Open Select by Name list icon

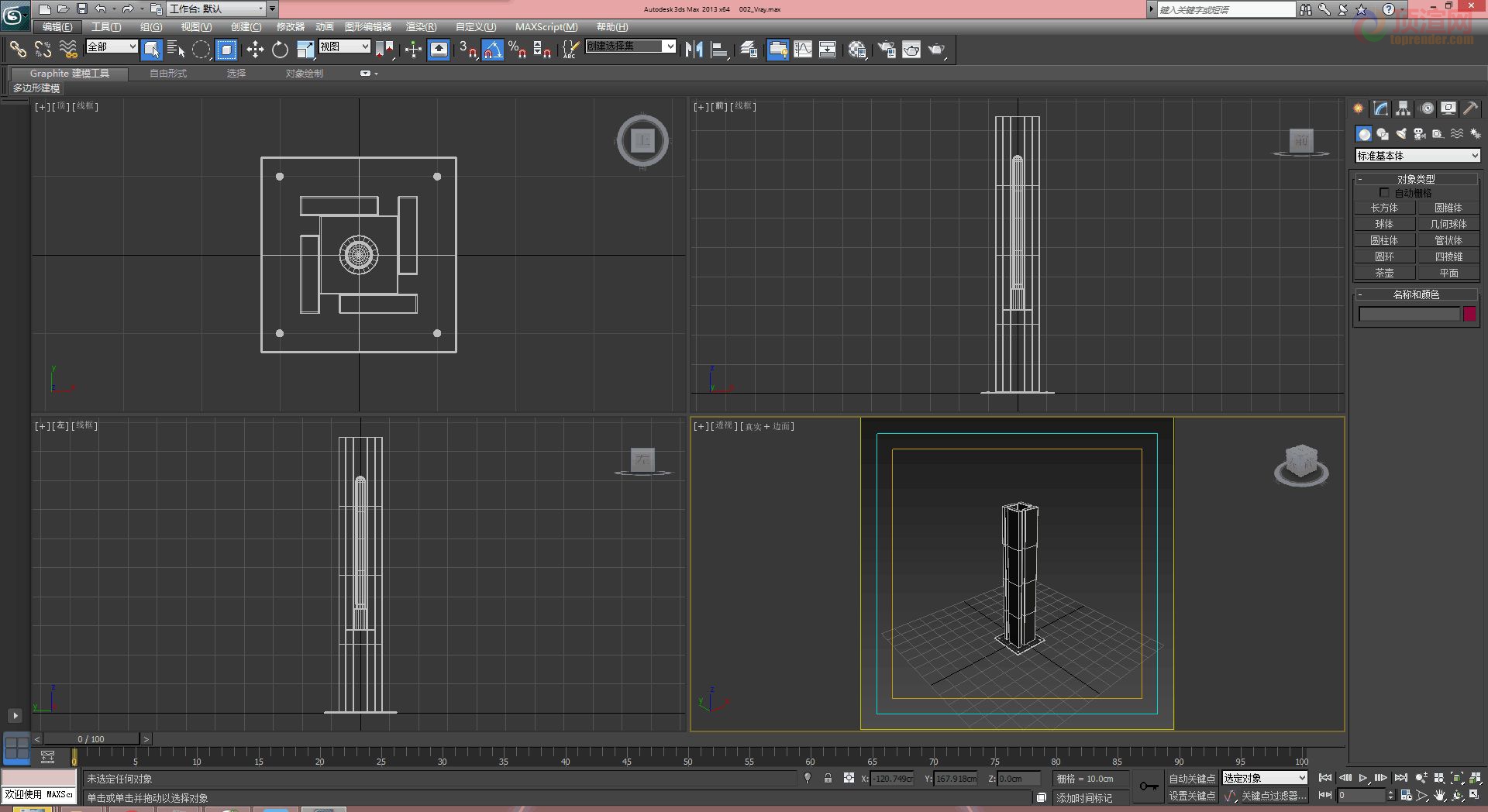point(176,50)
